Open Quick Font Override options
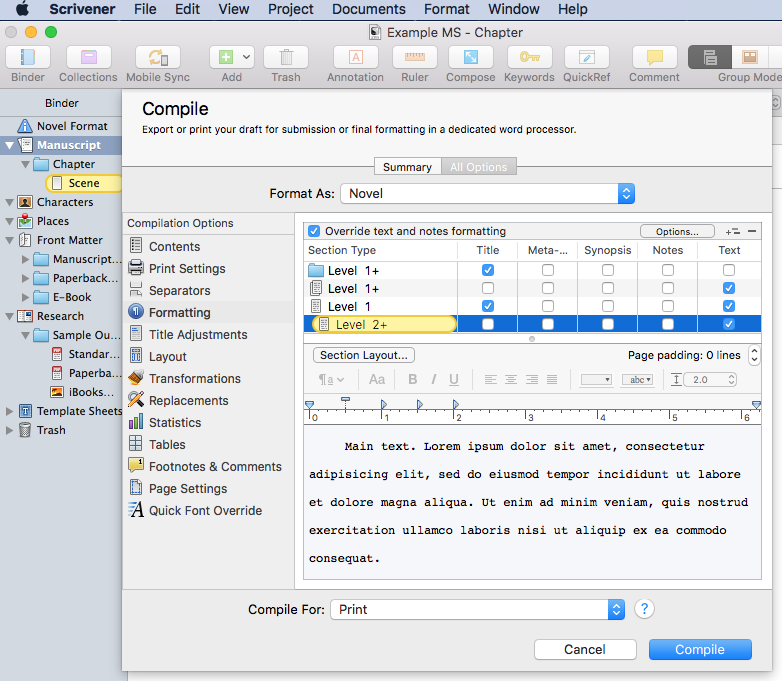The width and height of the screenshot is (782, 681). [x=205, y=510]
